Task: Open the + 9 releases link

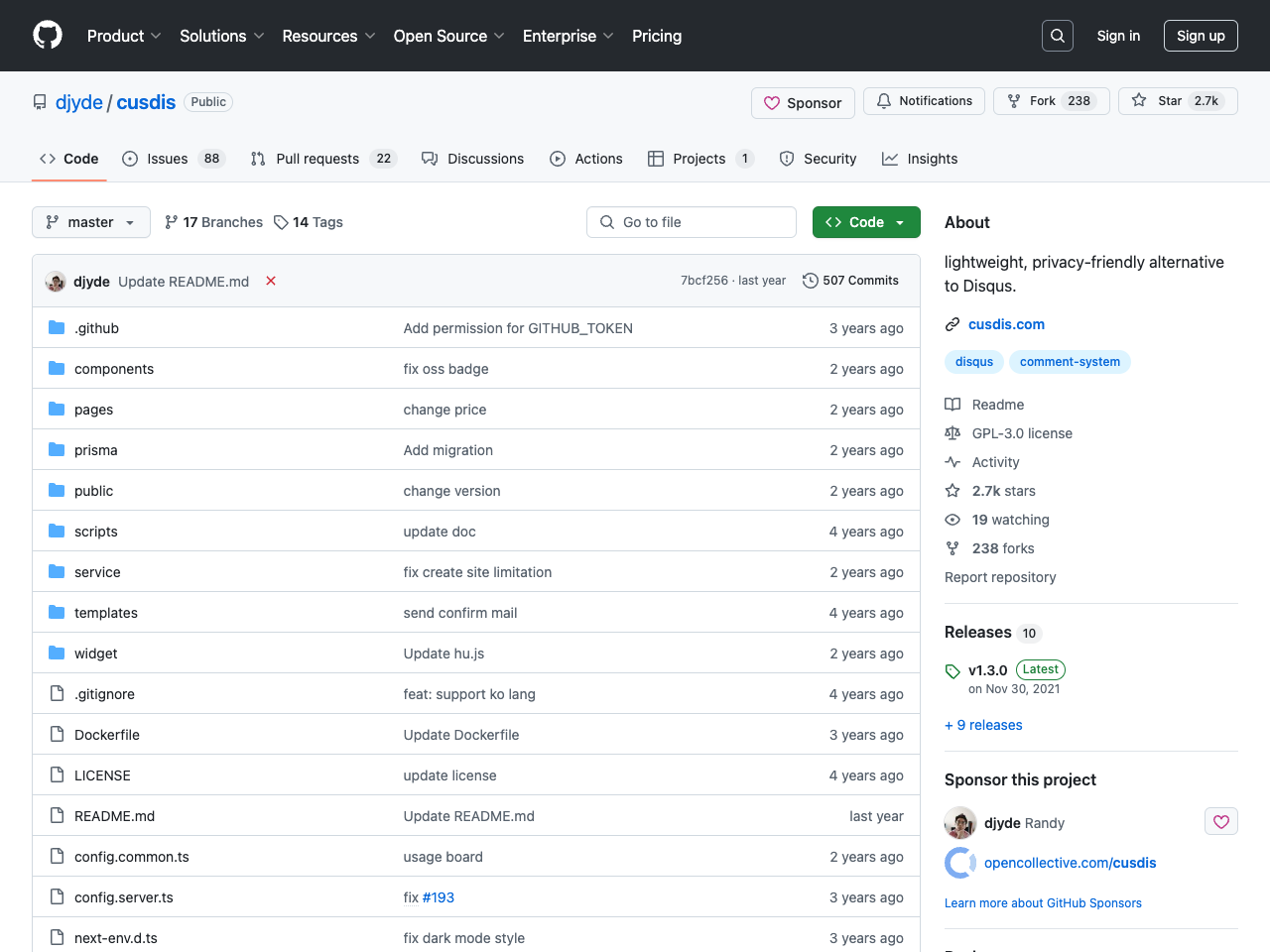Action: (983, 725)
